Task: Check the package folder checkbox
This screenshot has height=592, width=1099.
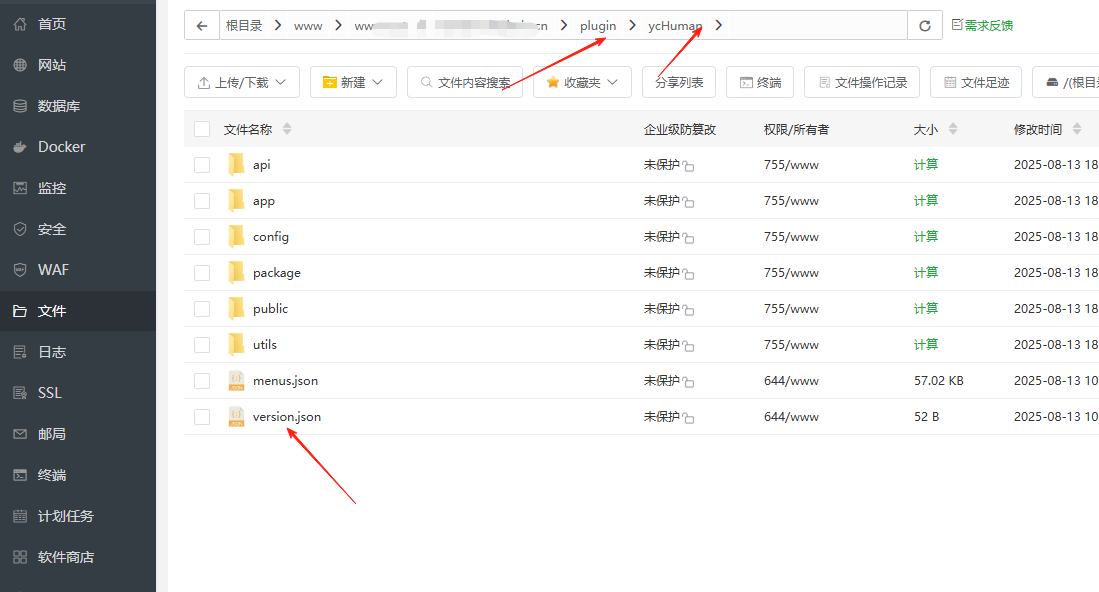Action: point(202,273)
